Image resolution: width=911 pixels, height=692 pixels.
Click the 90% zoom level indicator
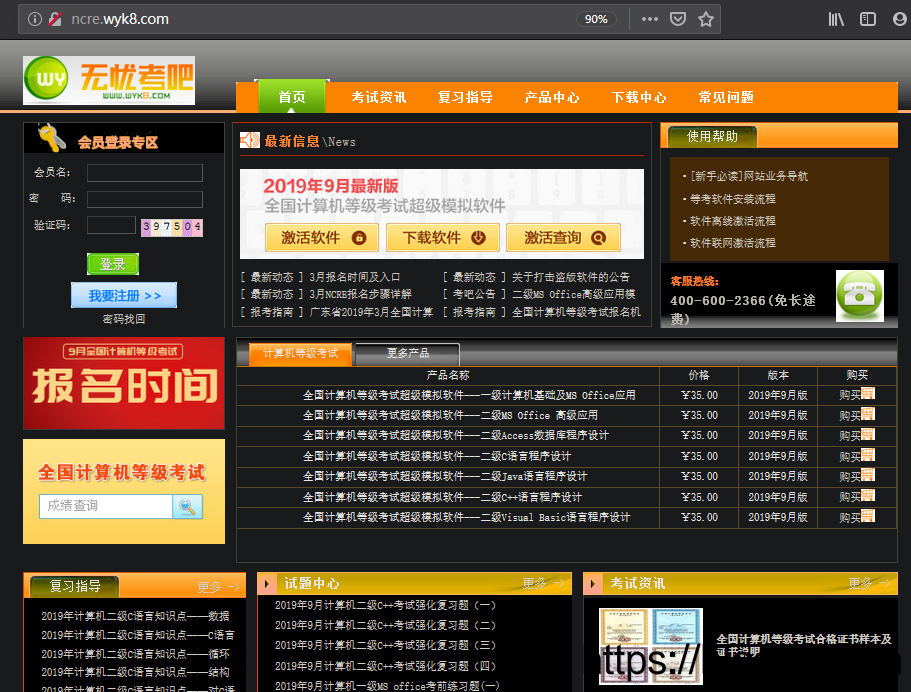596,19
